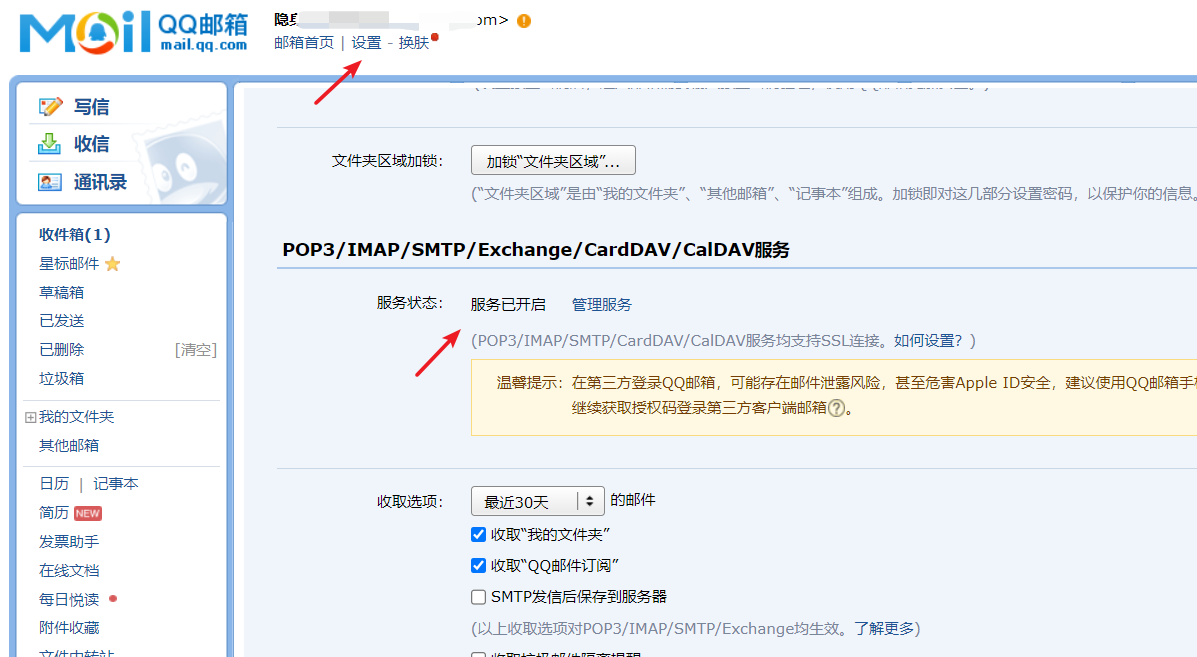Click the help question mark icon
Image resolution: width=1197 pixels, height=657 pixels.
(837, 408)
